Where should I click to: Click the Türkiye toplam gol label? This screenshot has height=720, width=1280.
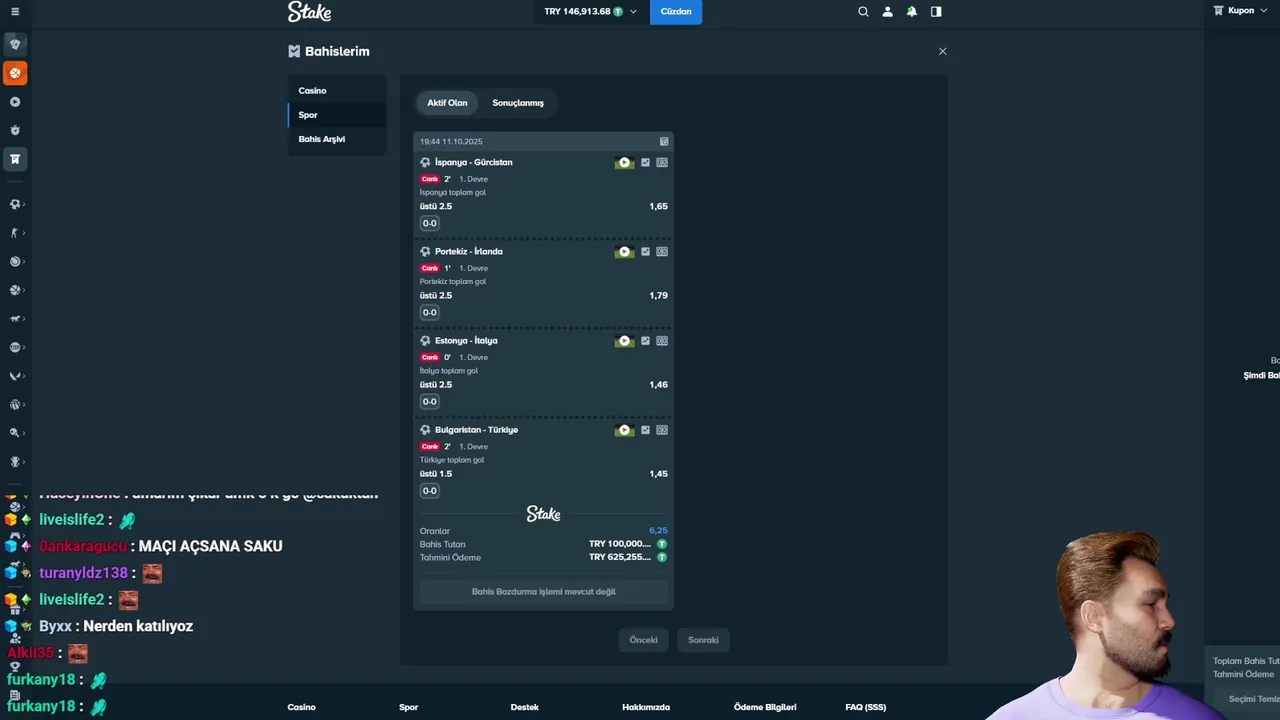[452, 460]
